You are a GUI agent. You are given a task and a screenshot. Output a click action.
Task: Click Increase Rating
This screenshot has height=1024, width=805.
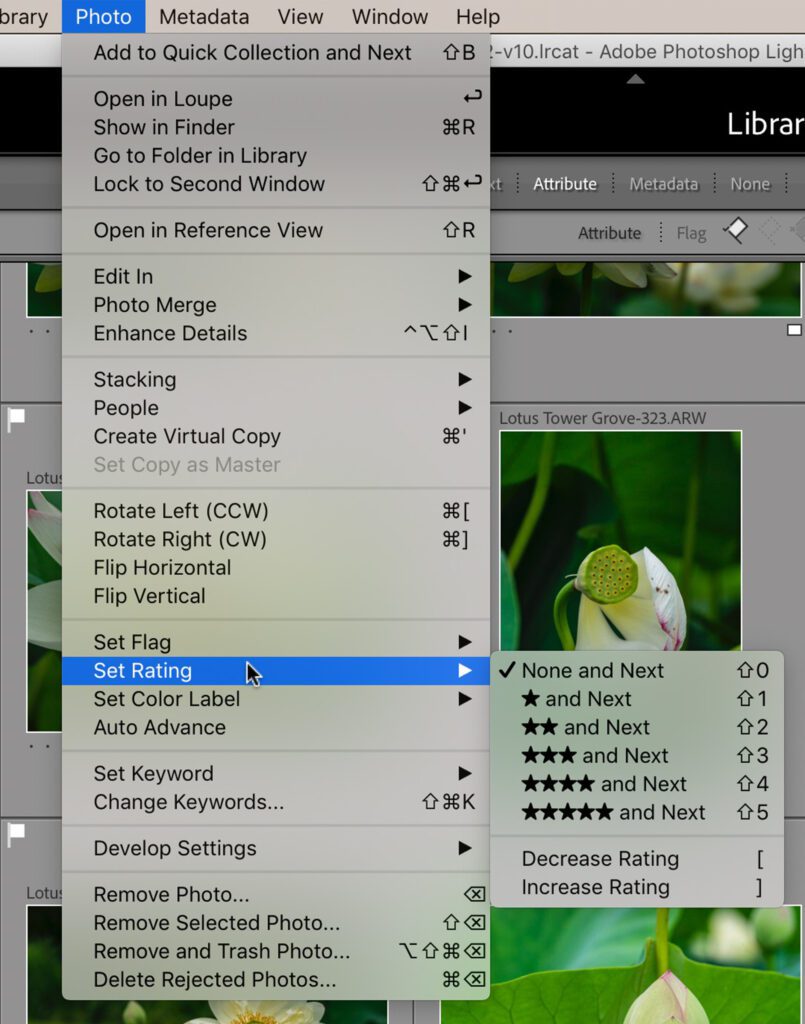596,887
